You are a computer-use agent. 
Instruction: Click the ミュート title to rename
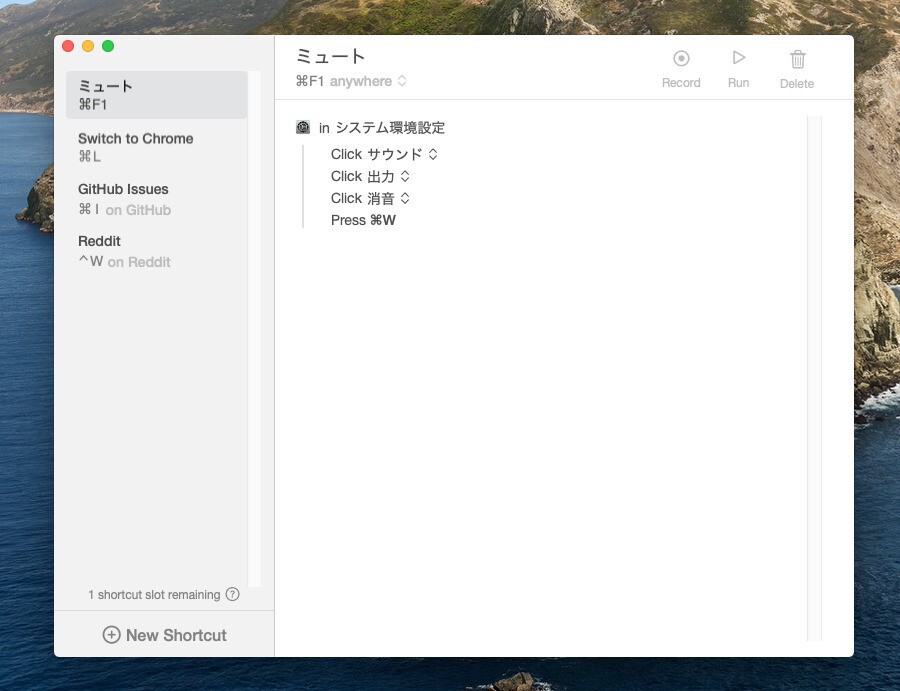pos(331,56)
